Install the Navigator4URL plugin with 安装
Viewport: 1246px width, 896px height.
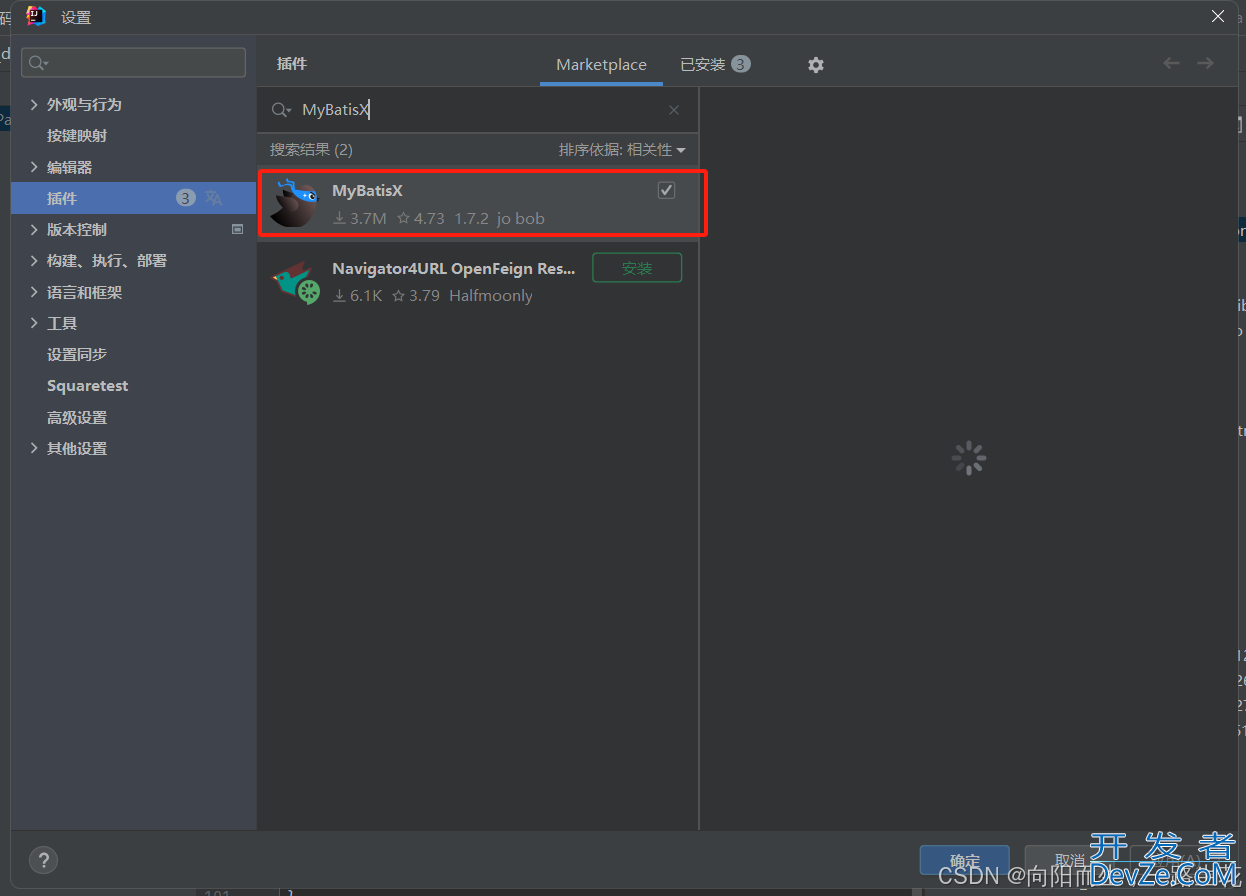(x=637, y=268)
